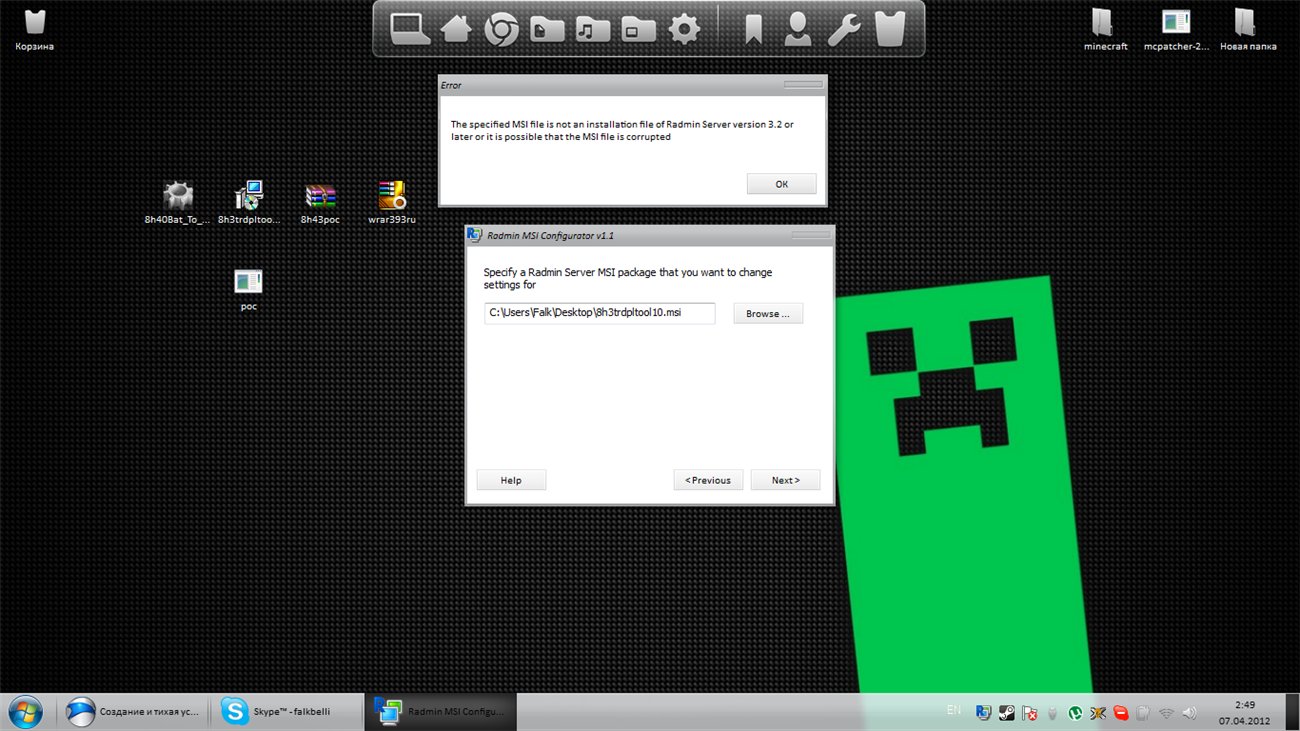The image size is (1300, 731).
Task: Go back with the < Previous button
Action: click(708, 480)
